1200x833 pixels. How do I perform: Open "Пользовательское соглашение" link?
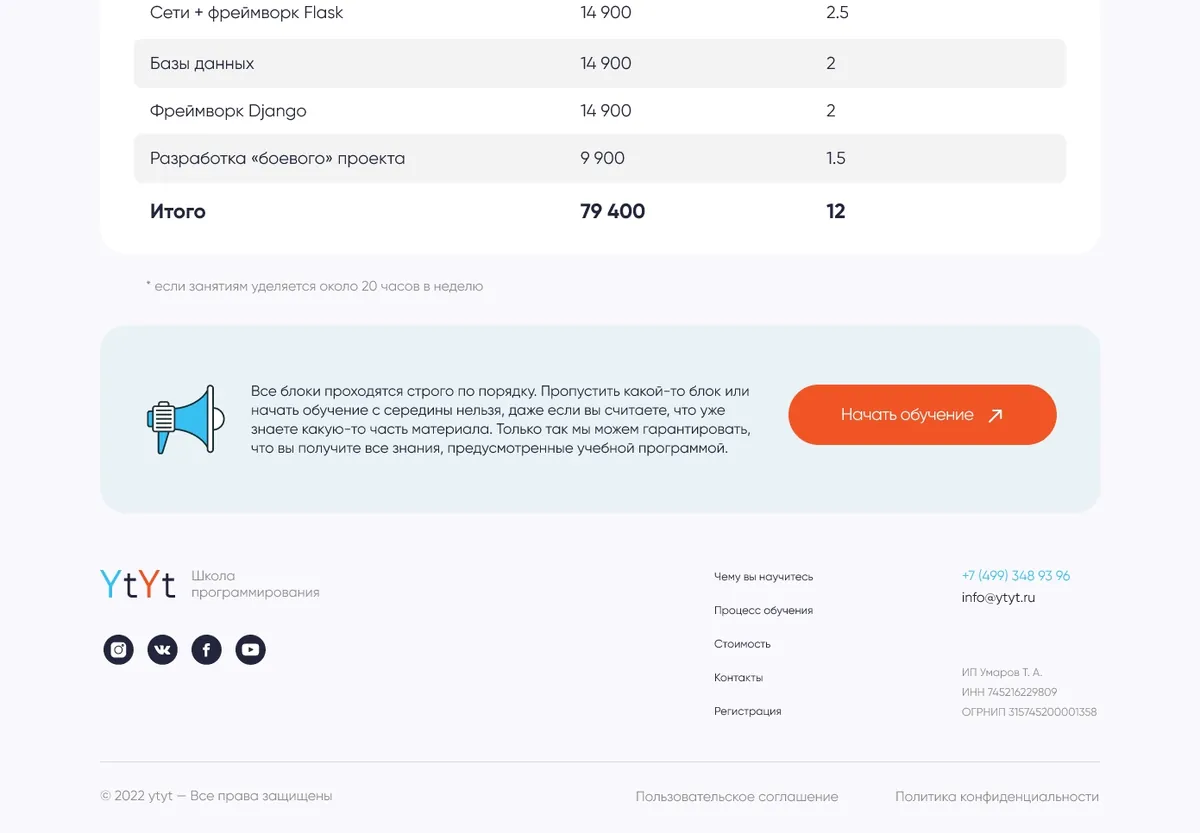pyautogui.click(x=736, y=797)
